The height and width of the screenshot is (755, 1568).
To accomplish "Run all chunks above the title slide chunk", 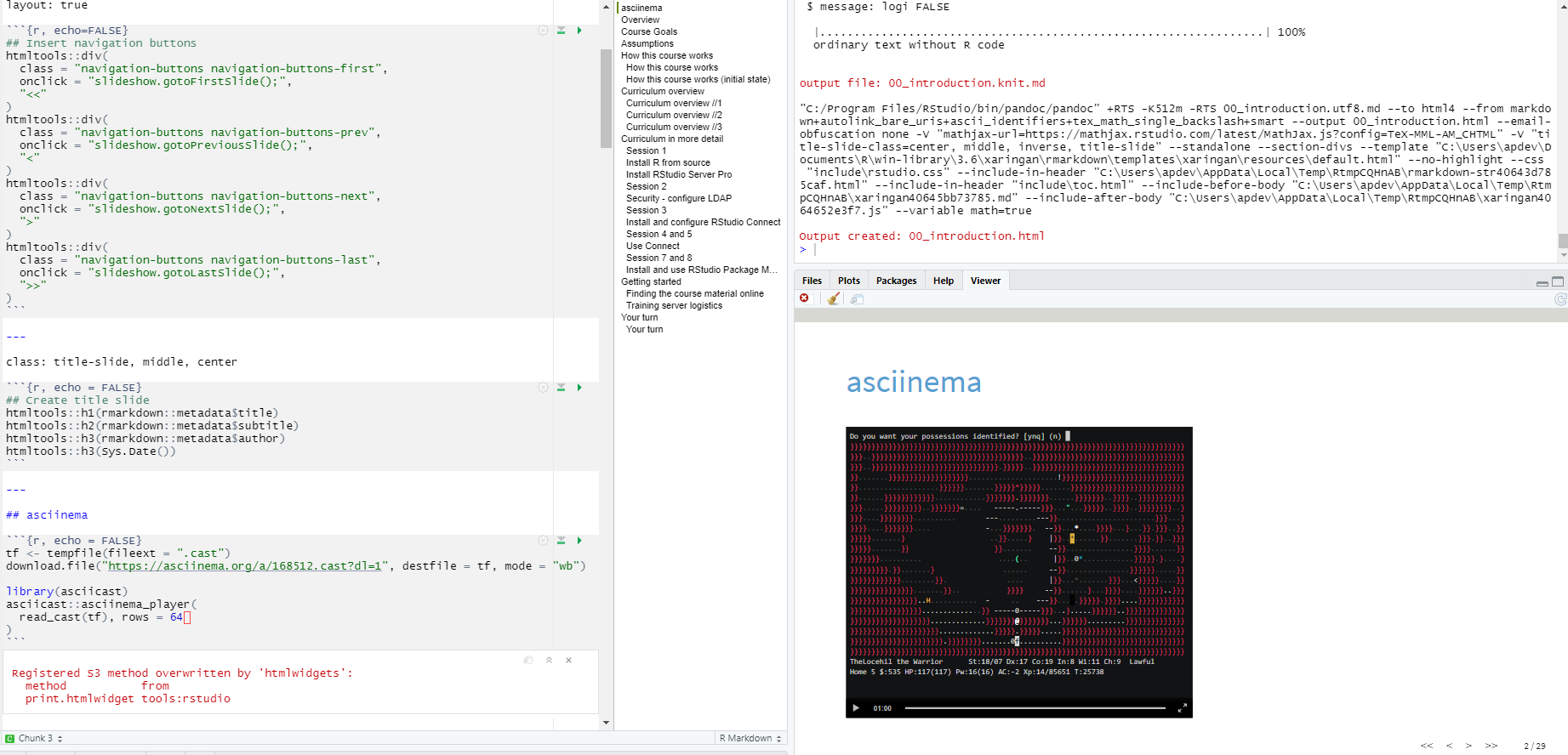I will click(562, 388).
